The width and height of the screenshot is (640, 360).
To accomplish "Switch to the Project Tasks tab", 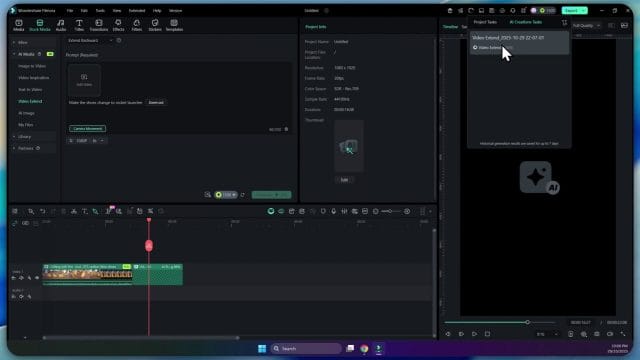I will click(x=485, y=22).
